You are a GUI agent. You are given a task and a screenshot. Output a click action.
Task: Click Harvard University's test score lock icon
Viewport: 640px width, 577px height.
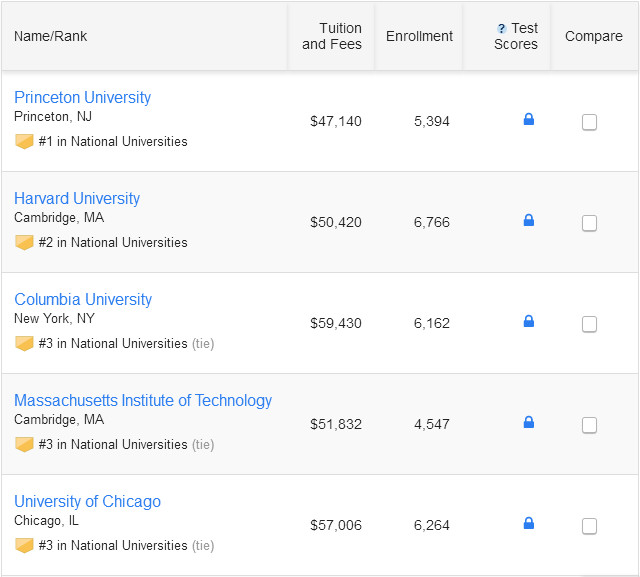529,221
